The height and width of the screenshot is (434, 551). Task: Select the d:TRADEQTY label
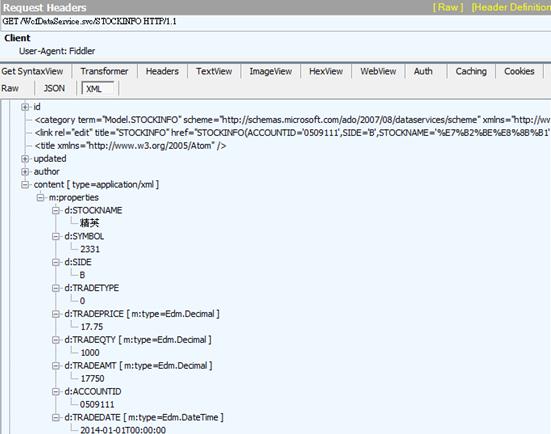138,340
